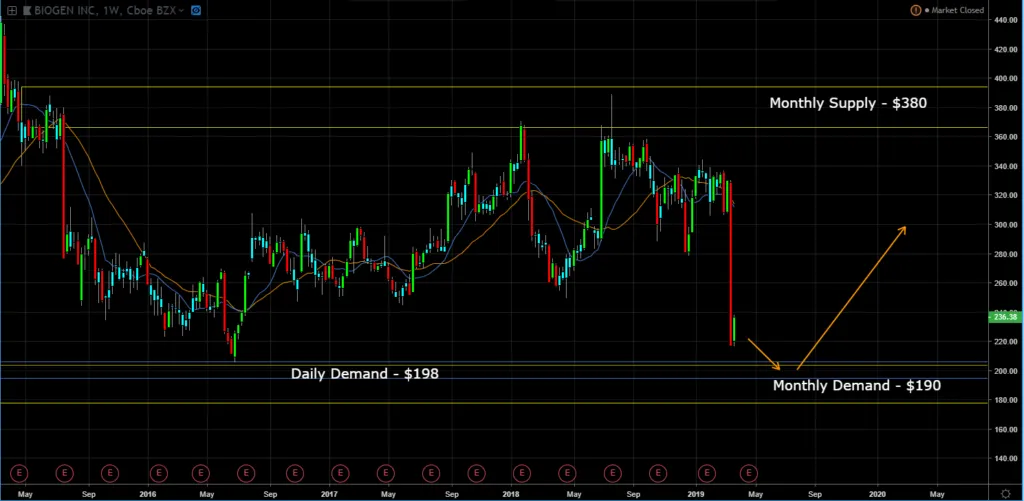Open earnings marker just after 2017 label
The height and width of the screenshot is (501, 1024).
point(340,472)
